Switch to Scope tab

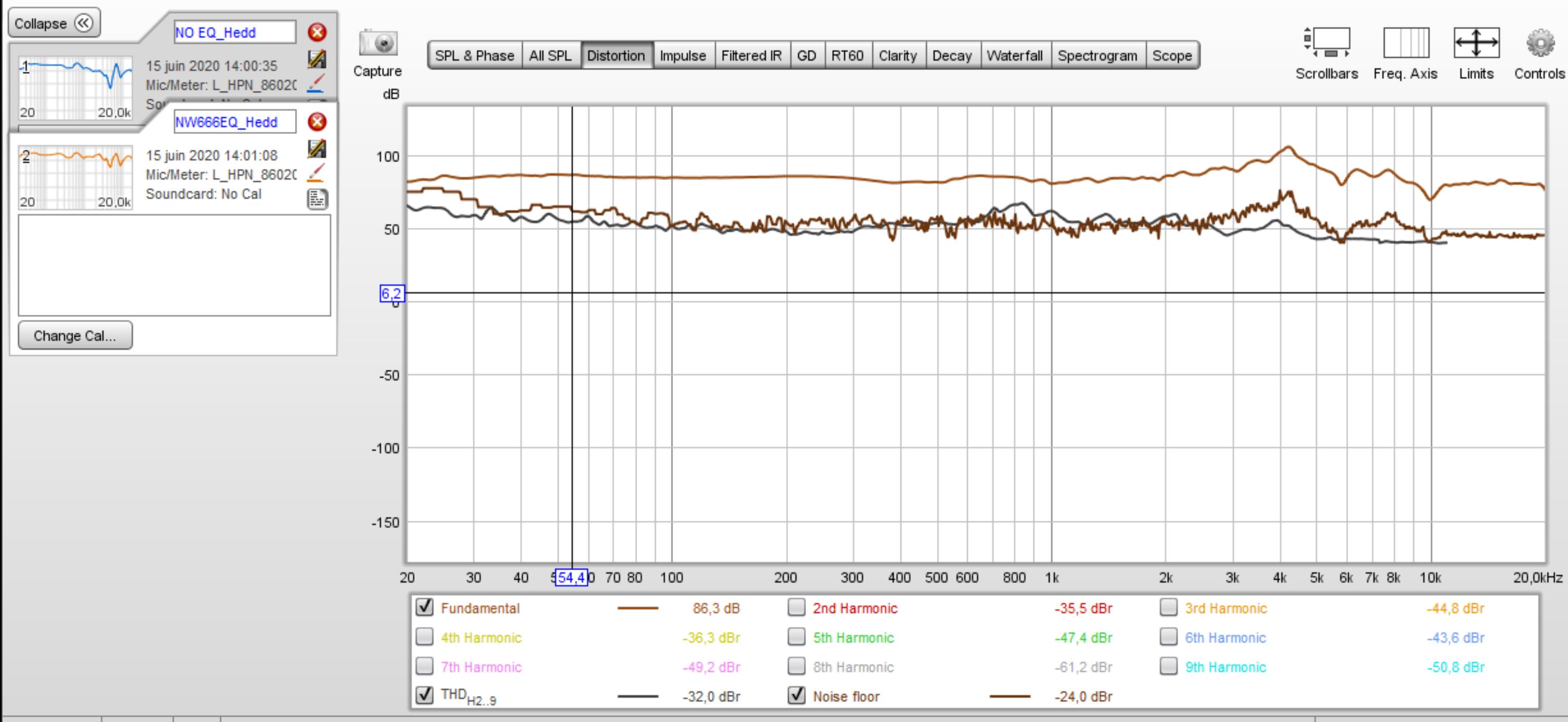(x=1172, y=55)
